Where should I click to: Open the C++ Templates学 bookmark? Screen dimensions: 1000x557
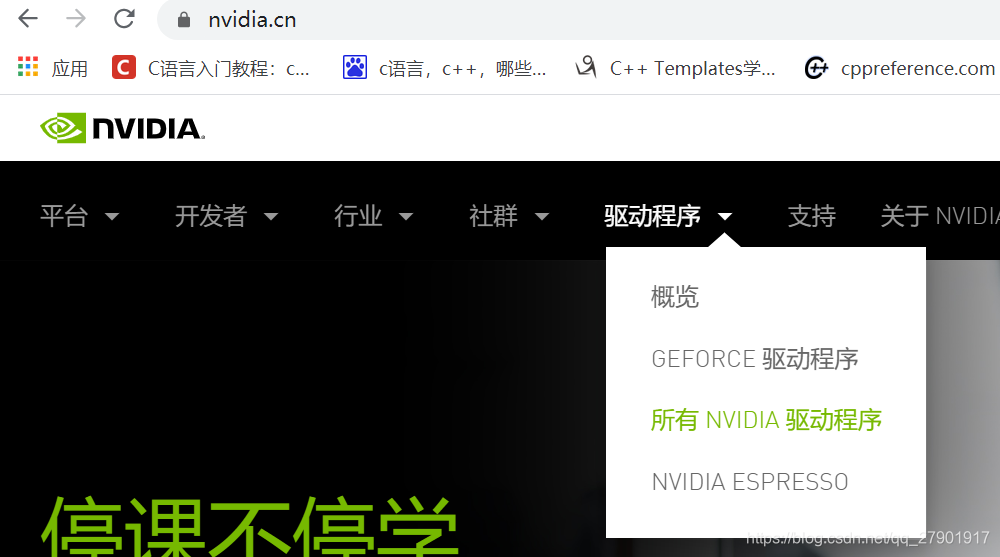point(675,68)
